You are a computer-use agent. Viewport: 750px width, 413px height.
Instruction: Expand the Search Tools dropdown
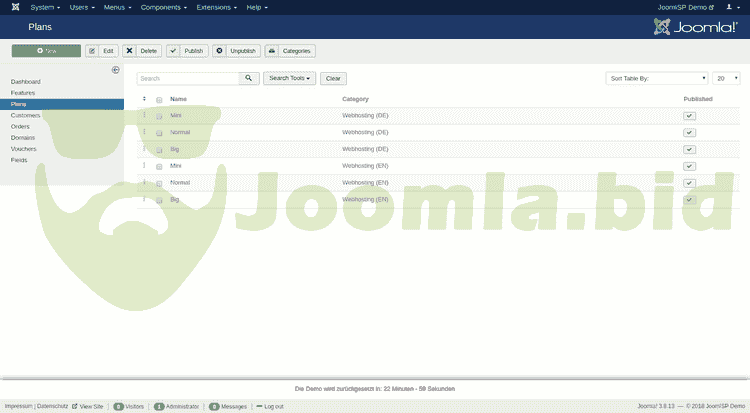[289, 78]
